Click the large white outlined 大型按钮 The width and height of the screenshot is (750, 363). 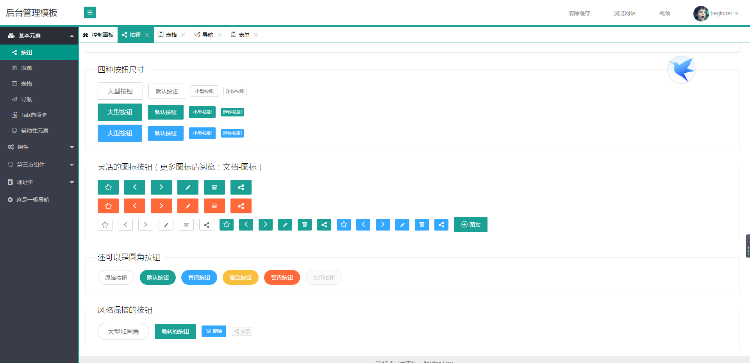[x=120, y=91]
